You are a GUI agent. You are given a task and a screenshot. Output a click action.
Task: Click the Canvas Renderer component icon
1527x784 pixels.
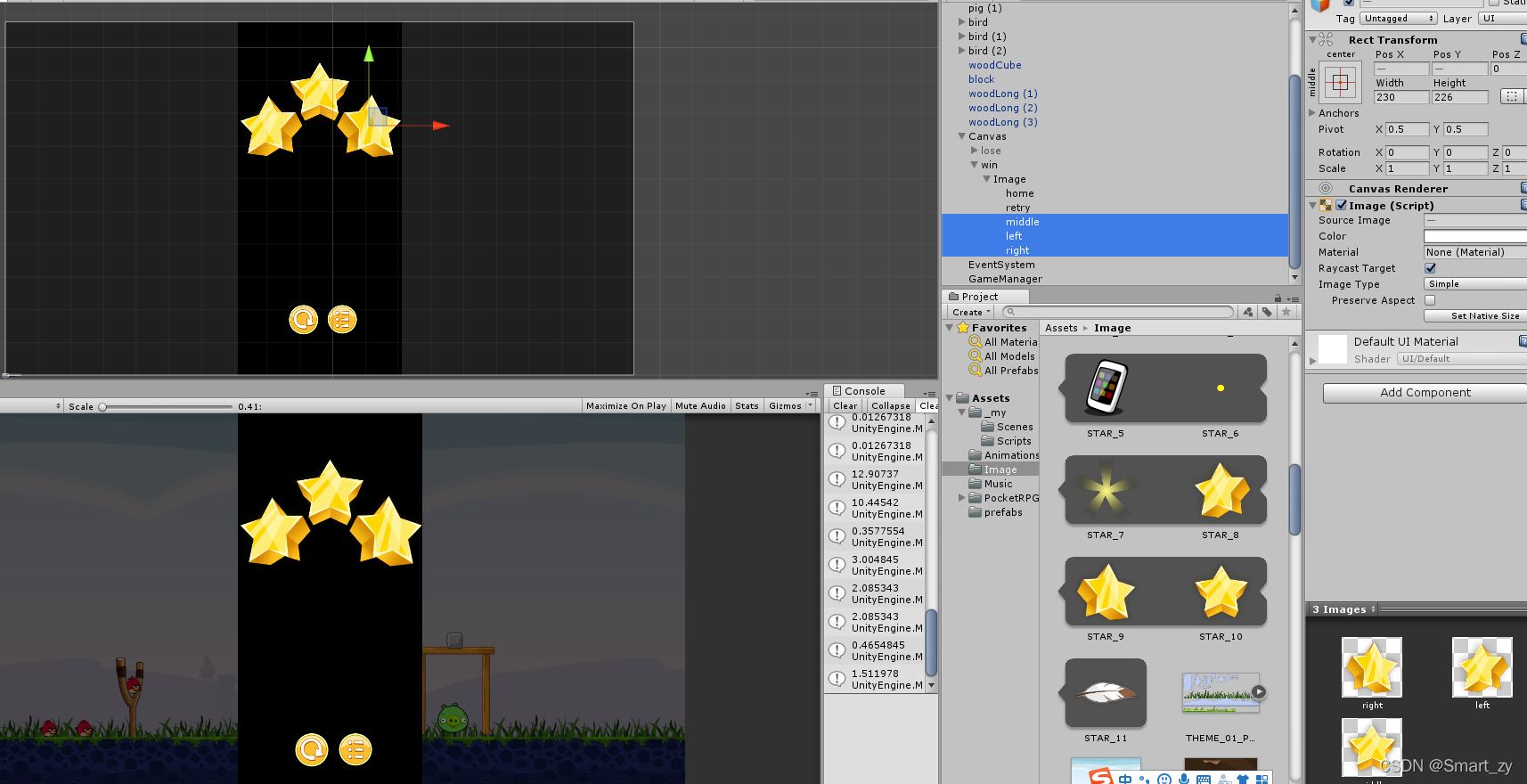(x=1326, y=188)
